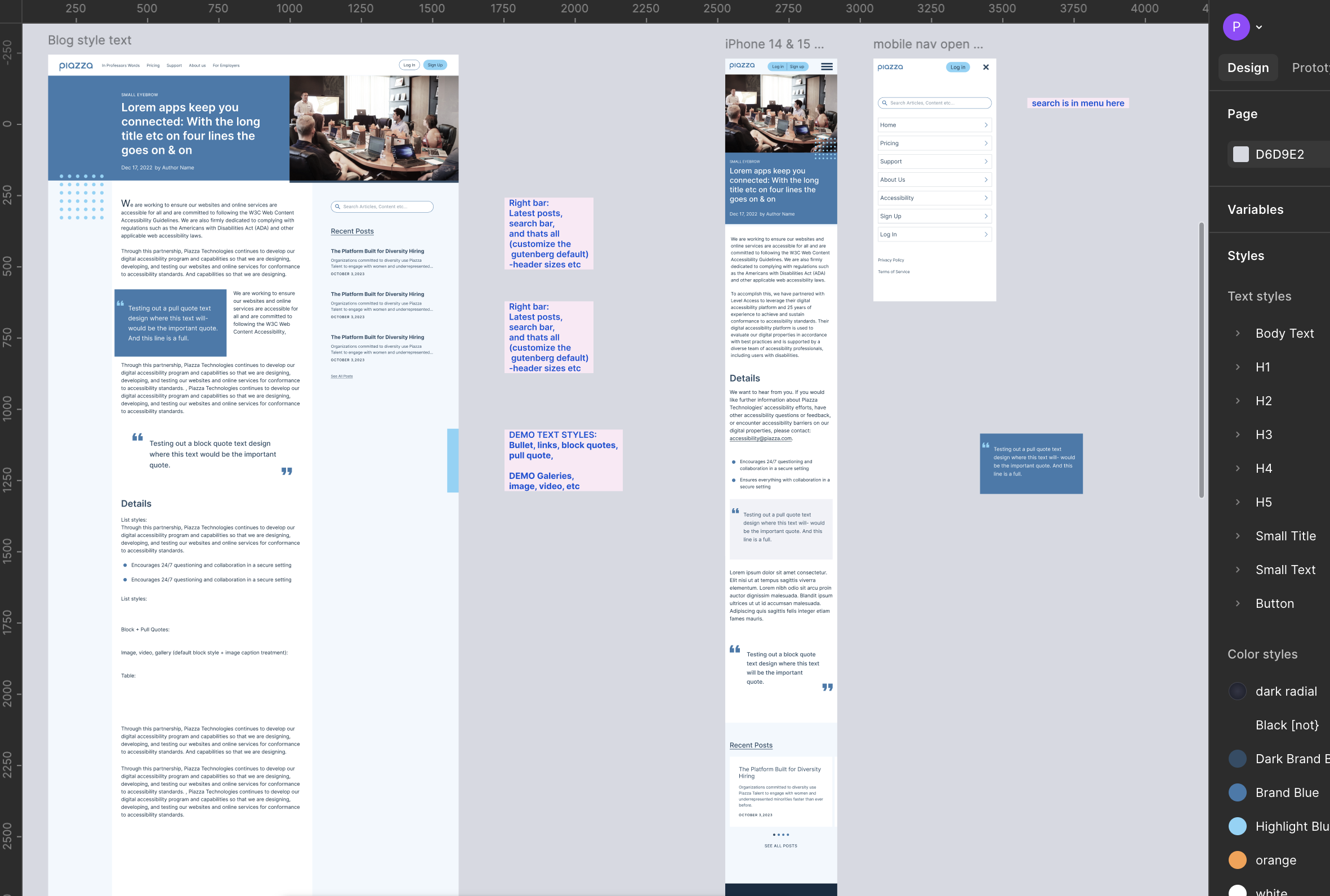The image size is (1330, 896).
Task: Click the About Us row in mobile nav
Action: (935, 180)
